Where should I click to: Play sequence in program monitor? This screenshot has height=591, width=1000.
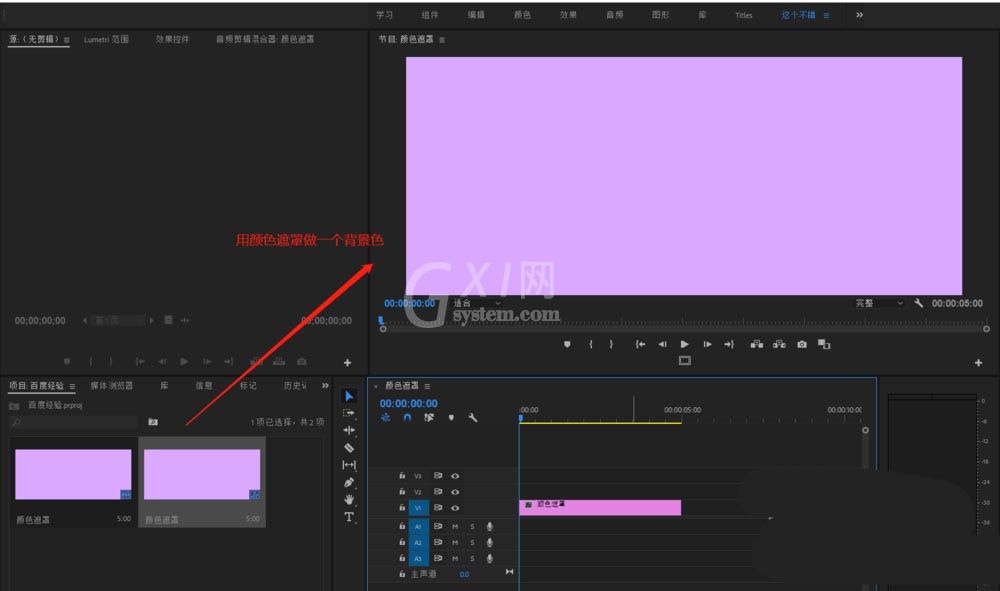684,344
